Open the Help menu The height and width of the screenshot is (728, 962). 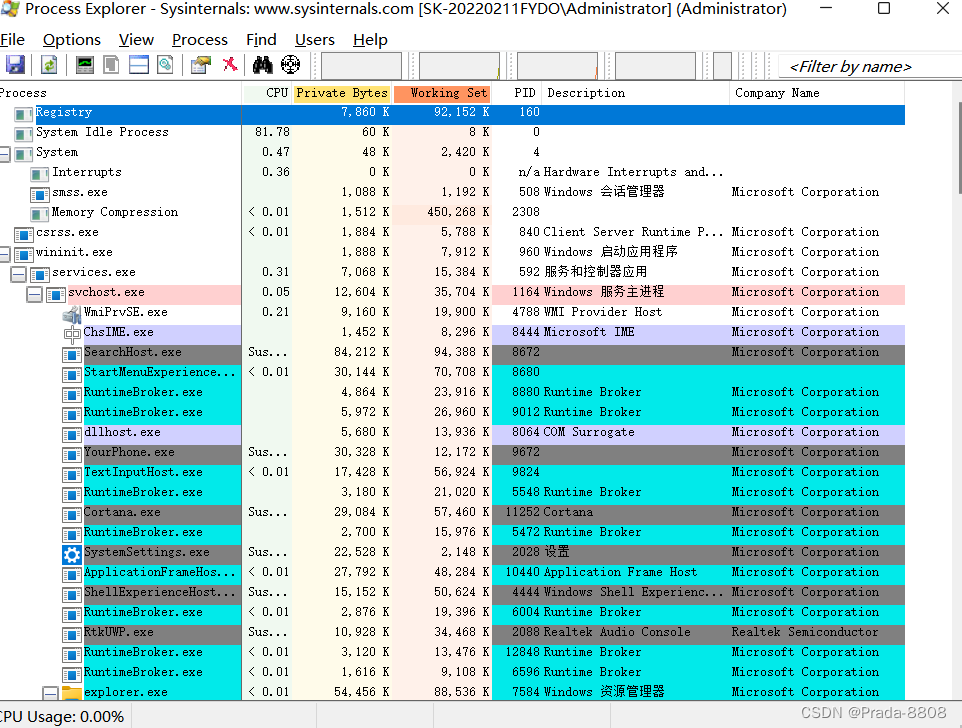(370, 40)
